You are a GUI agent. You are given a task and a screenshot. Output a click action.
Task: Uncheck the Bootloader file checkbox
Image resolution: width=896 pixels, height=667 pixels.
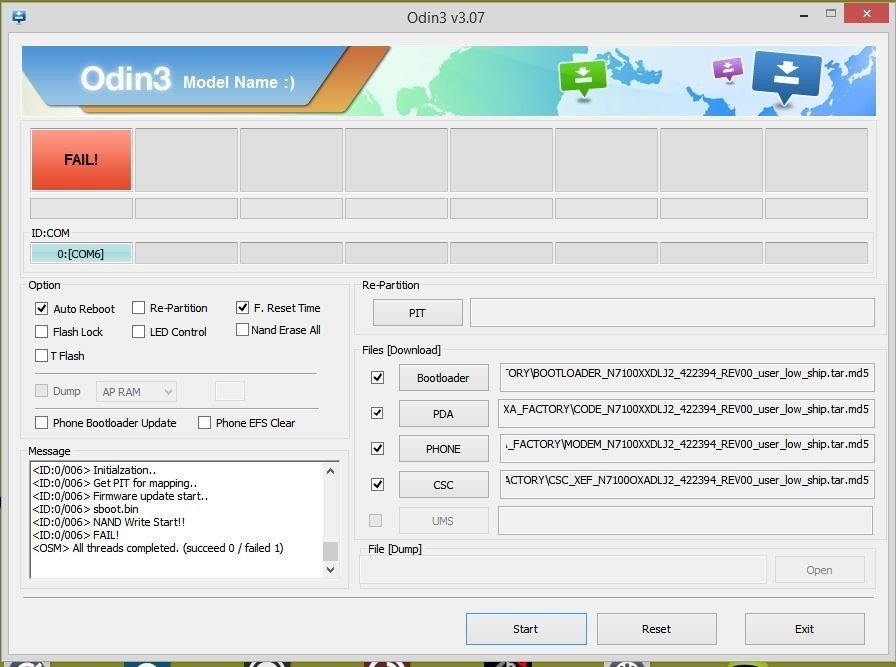[377, 377]
